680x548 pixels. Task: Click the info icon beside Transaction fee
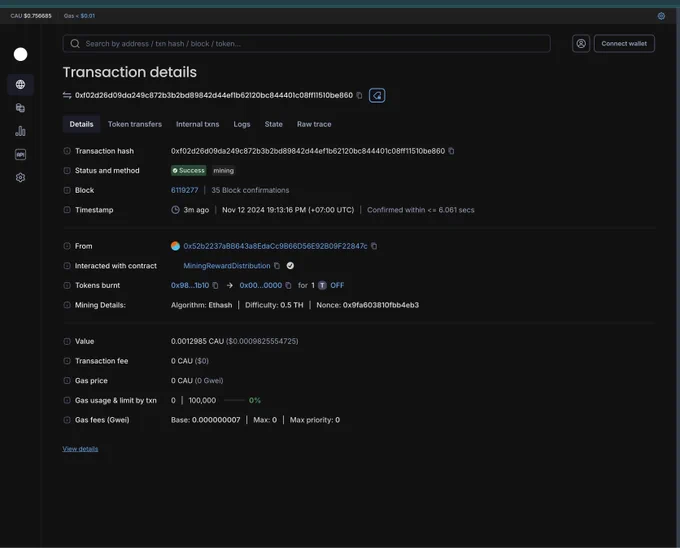click(x=67, y=361)
